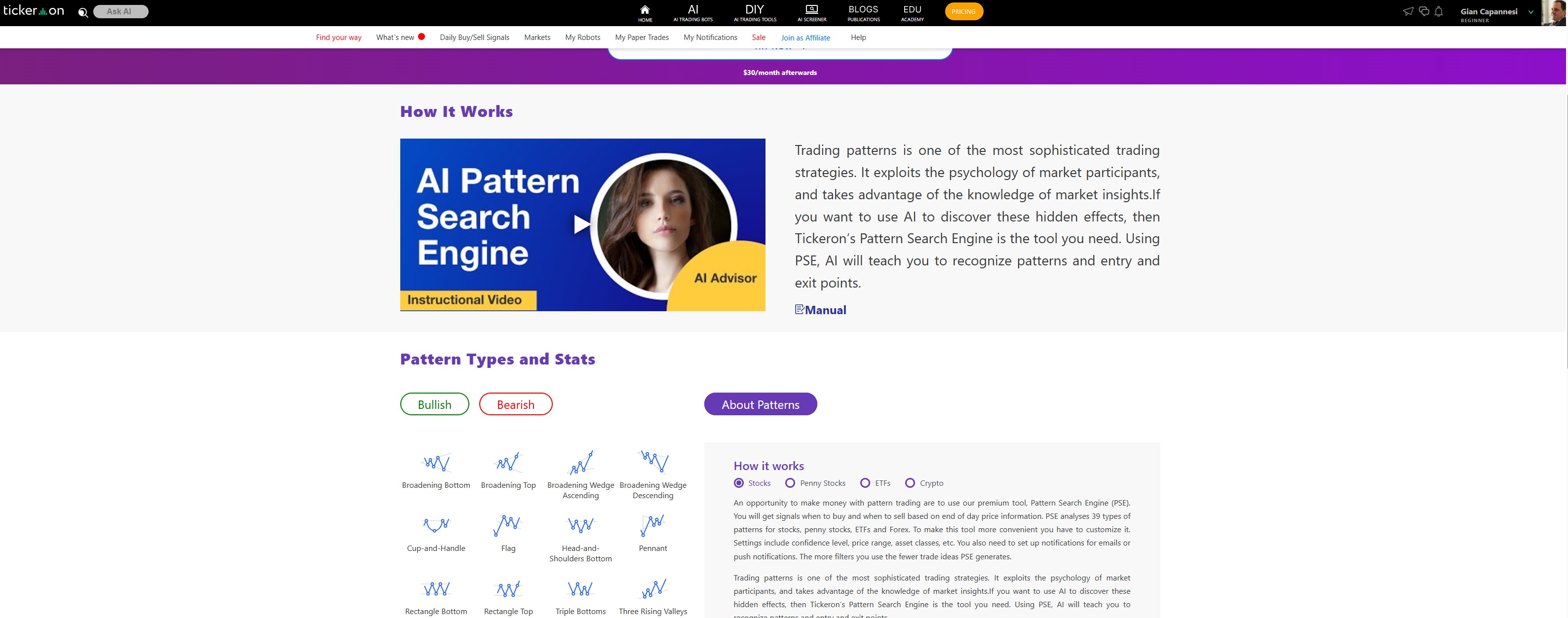The image size is (1568, 618).
Task: Click the page vertical scrollbar
Action: (x=1566, y=231)
